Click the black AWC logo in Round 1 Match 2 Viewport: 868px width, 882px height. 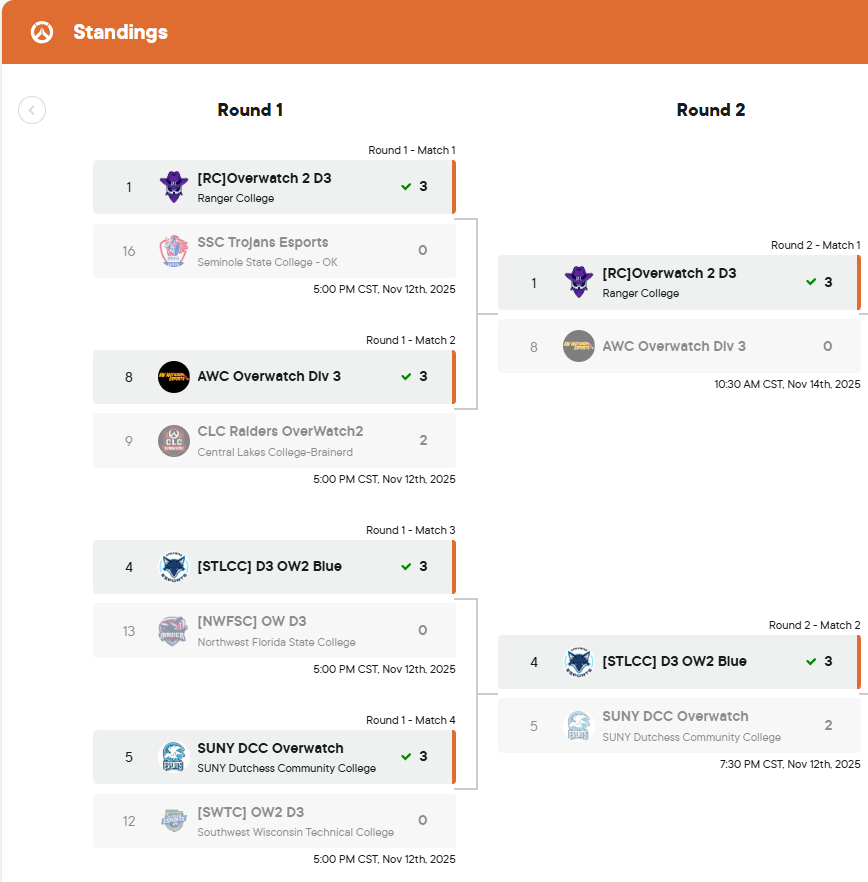pyautogui.click(x=174, y=377)
